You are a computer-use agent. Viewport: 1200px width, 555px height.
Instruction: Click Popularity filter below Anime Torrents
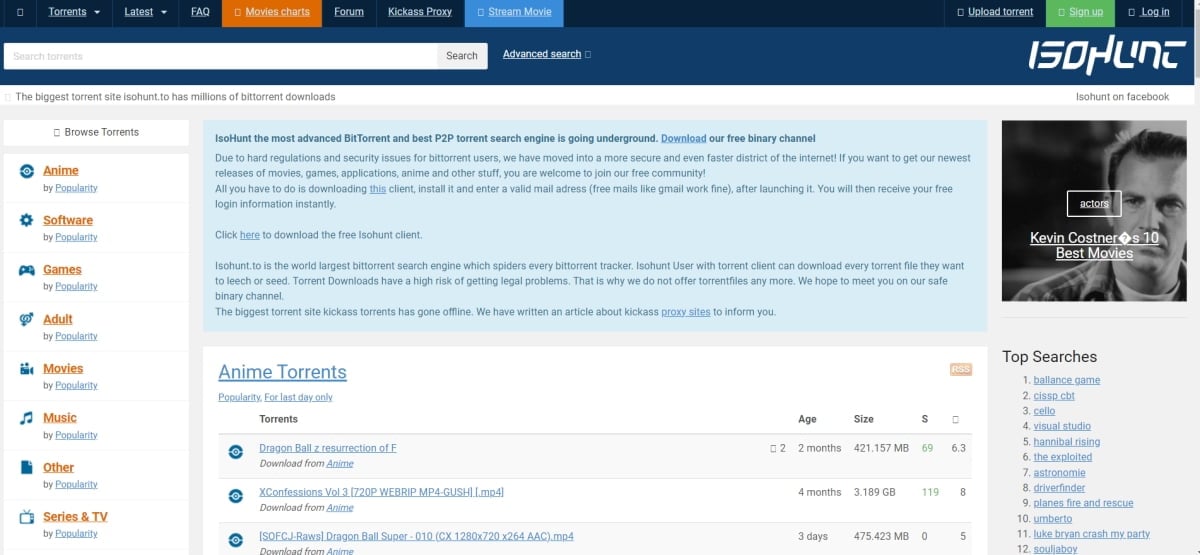pyautogui.click(x=239, y=397)
